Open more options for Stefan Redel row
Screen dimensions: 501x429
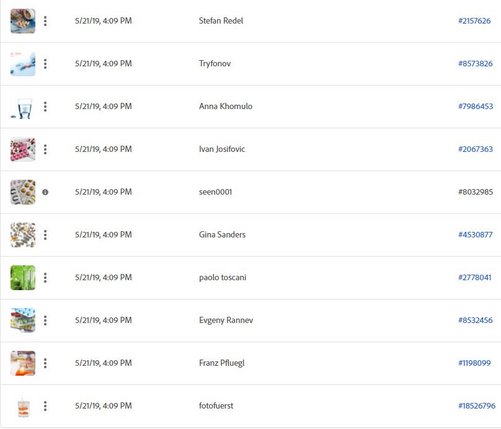pos(45,21)
